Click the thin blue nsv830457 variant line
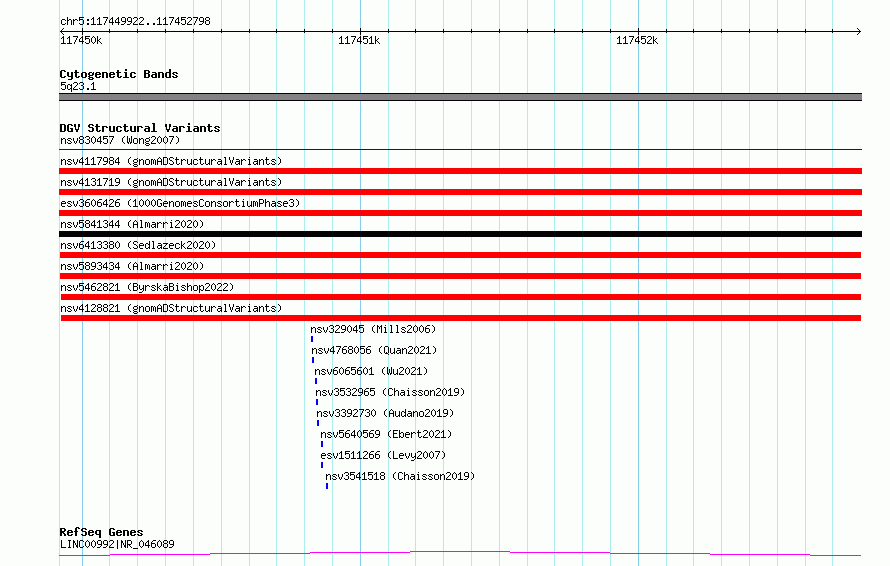This screenshot has height=566, width=890. (460, 150)
